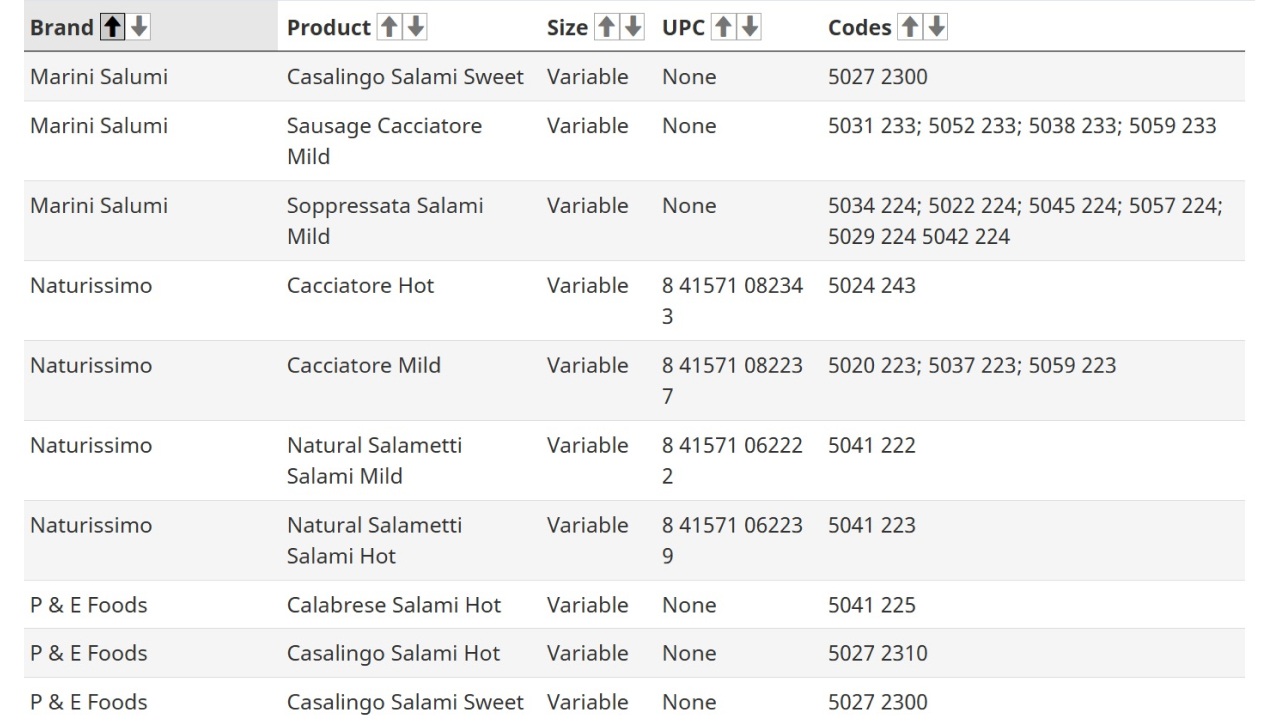Sort Codes column ascending with up arrow
The width and height of the screenshot is (1280, 725).
(x=908, y=28)
